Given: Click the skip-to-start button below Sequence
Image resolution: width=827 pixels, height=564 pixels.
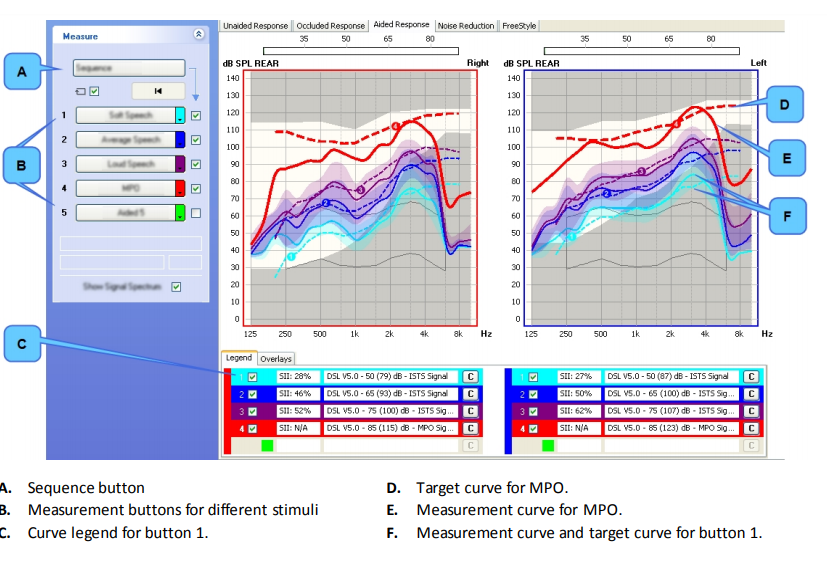Looking at the screenshot, I should [158, 91].
